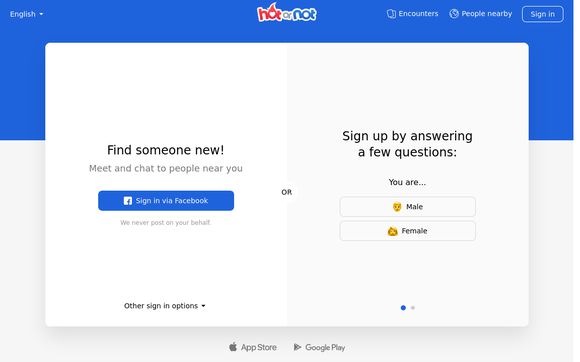Image resolution: width=580 pixels, height=362 pixels.
Task: Sign in via Facebook
Action: tap(166, 201)
